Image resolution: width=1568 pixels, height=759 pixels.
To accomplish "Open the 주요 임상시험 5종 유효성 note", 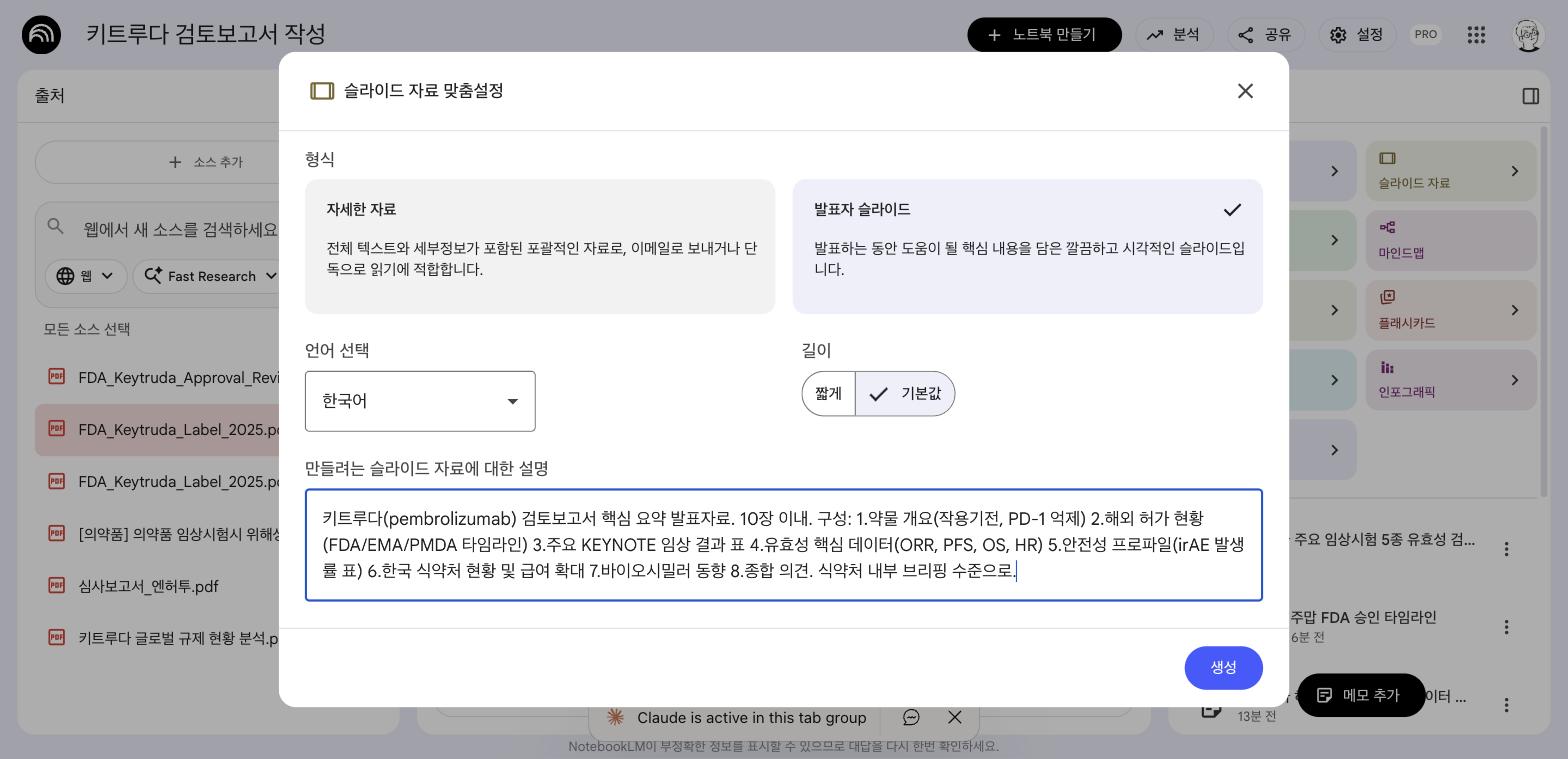I will pyautogui.click(x=1384, y=540).
